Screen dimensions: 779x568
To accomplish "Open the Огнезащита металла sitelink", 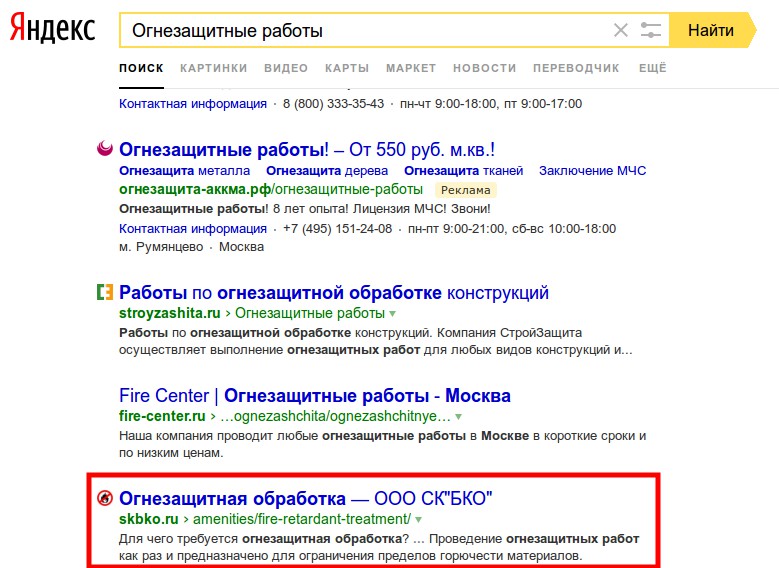I will click(184, 170).
